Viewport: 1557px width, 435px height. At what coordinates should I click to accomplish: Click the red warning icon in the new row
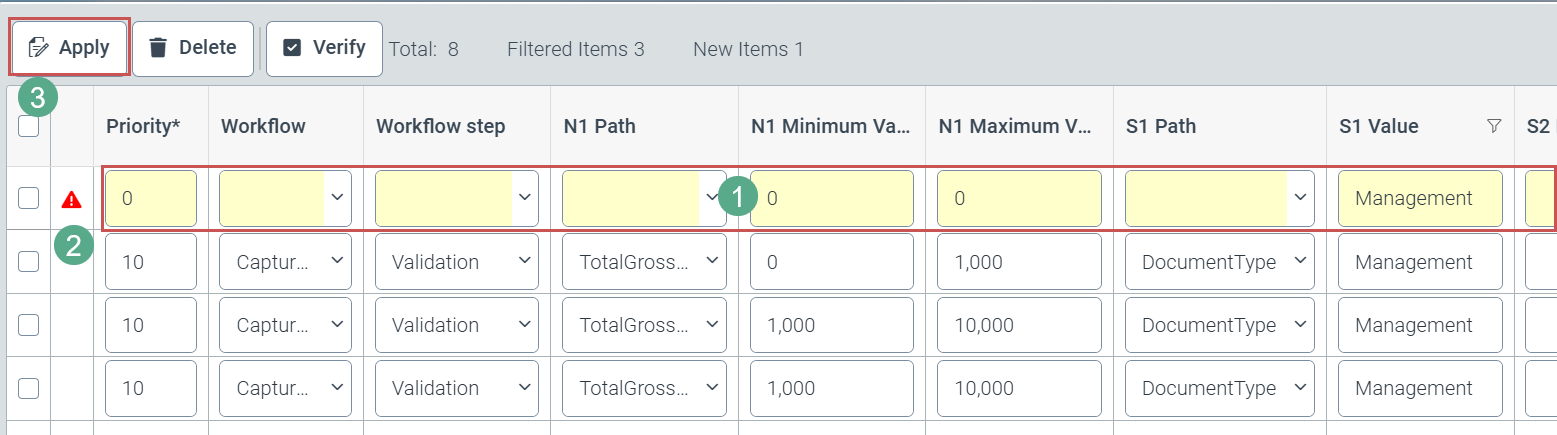tap(71, 199)
